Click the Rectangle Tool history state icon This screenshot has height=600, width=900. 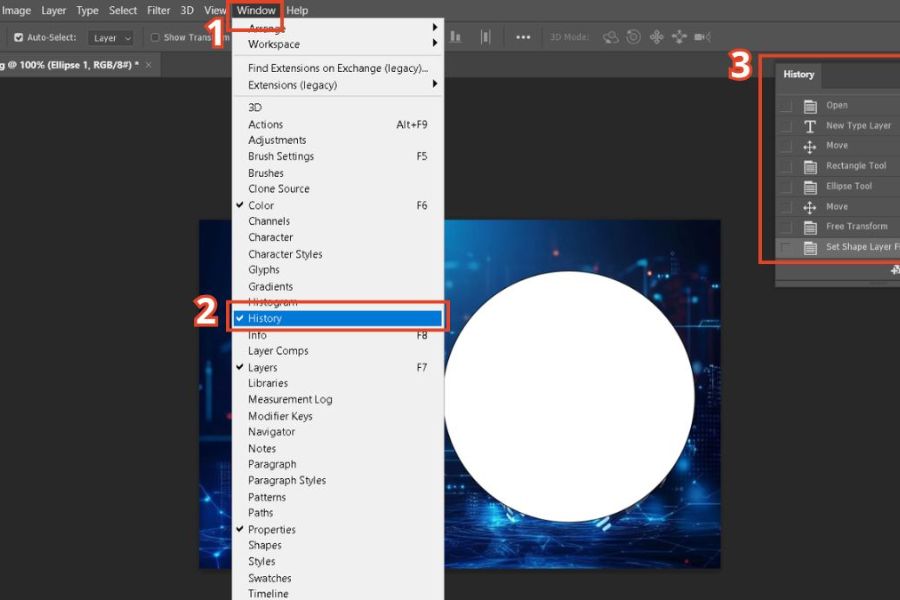tap(810, 167)
